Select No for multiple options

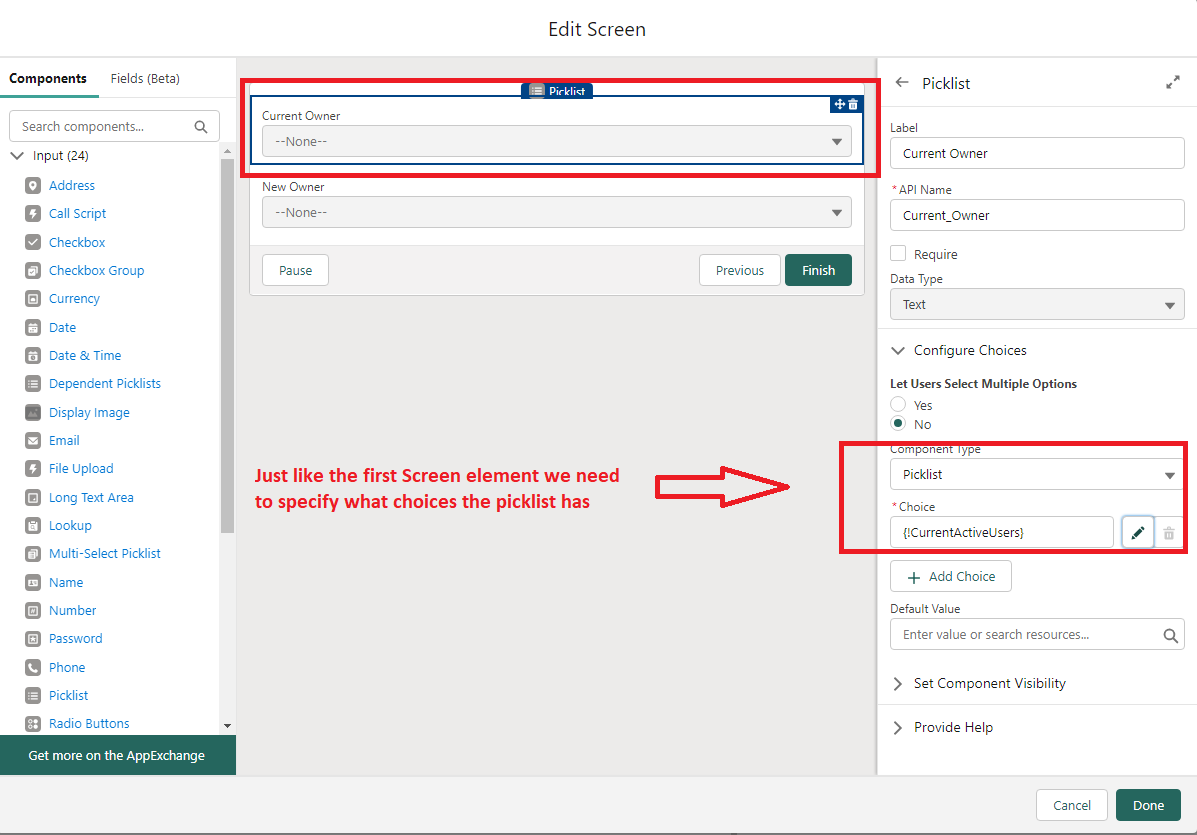(898, 424)
